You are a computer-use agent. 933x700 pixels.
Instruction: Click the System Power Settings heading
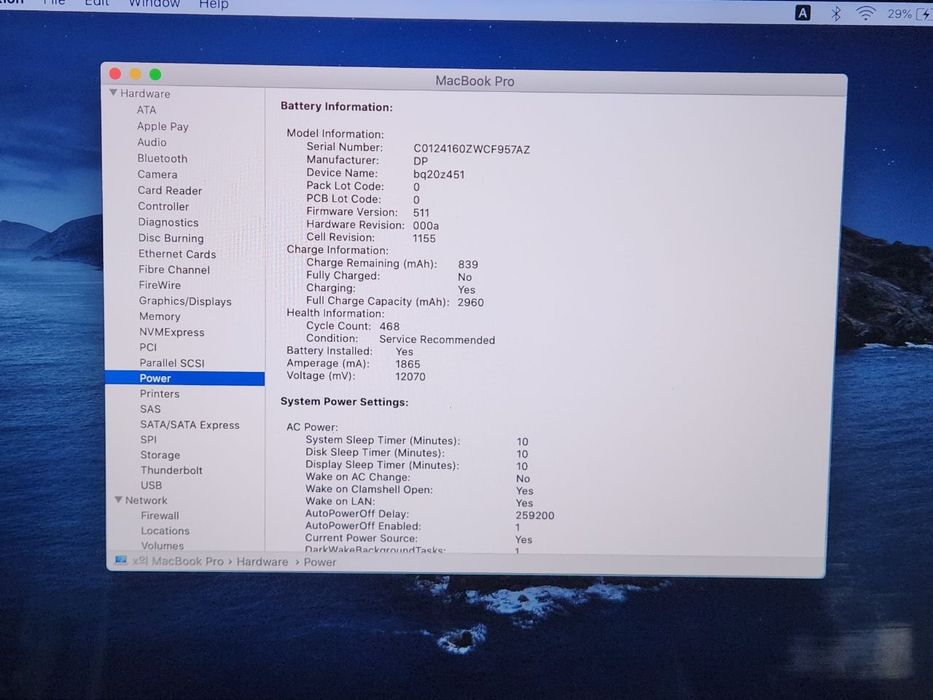344,402
